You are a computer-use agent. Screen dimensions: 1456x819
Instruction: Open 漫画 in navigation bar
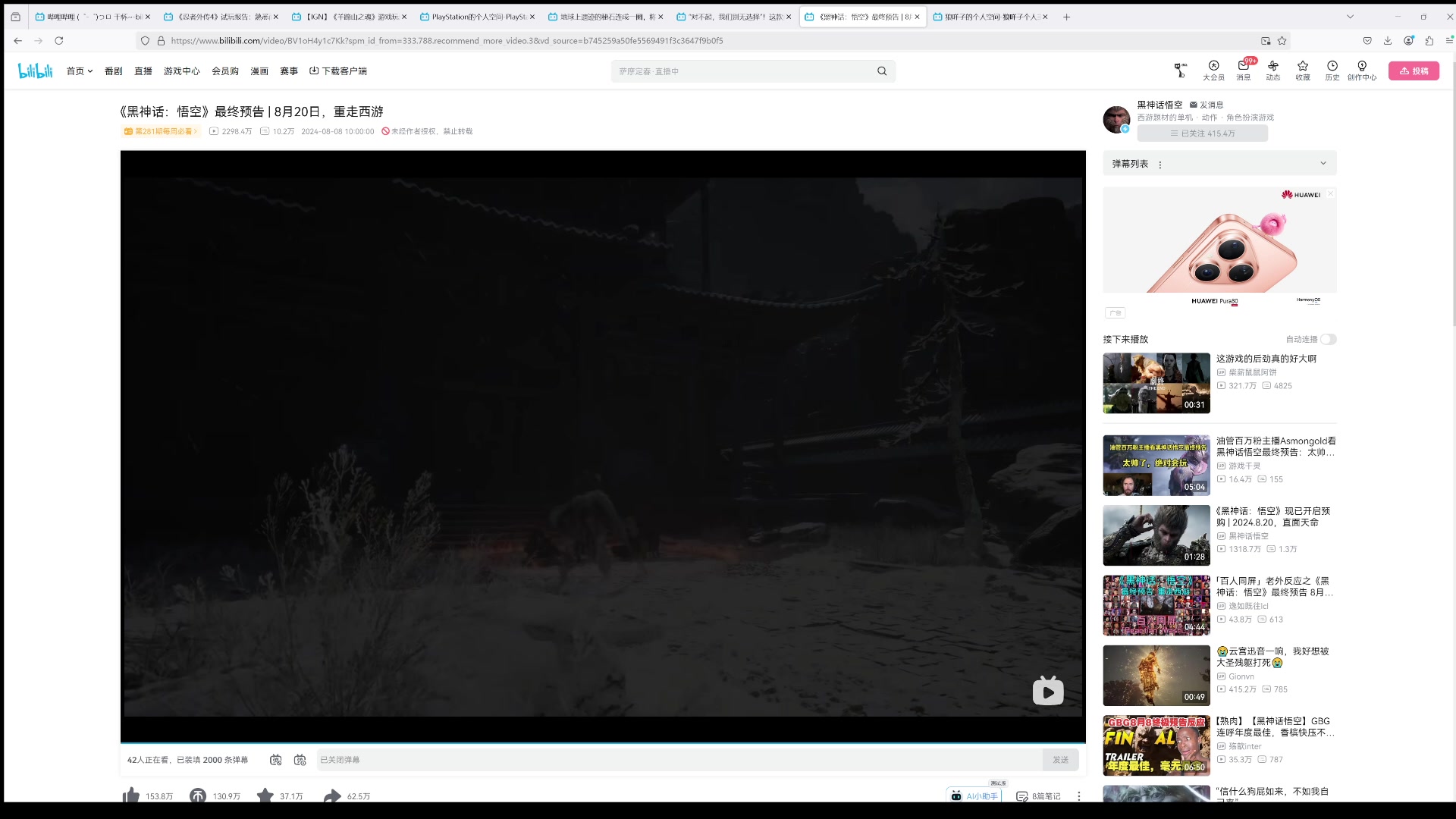[x=259, y=71]
